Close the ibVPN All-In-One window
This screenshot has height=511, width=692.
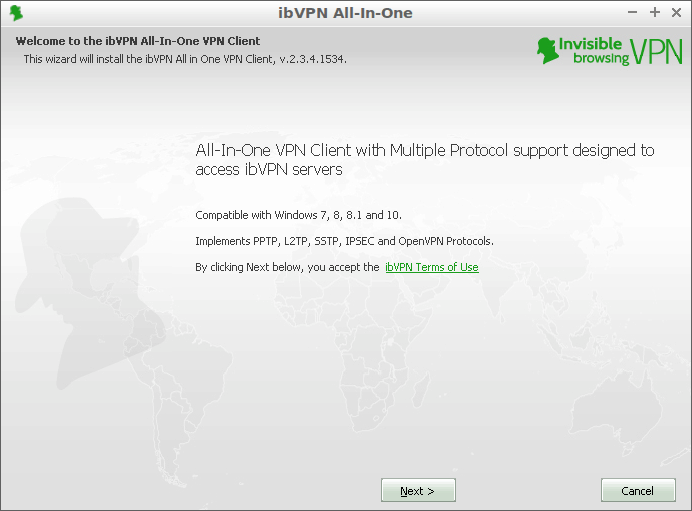pyautogui.click(x=676, y=12)
